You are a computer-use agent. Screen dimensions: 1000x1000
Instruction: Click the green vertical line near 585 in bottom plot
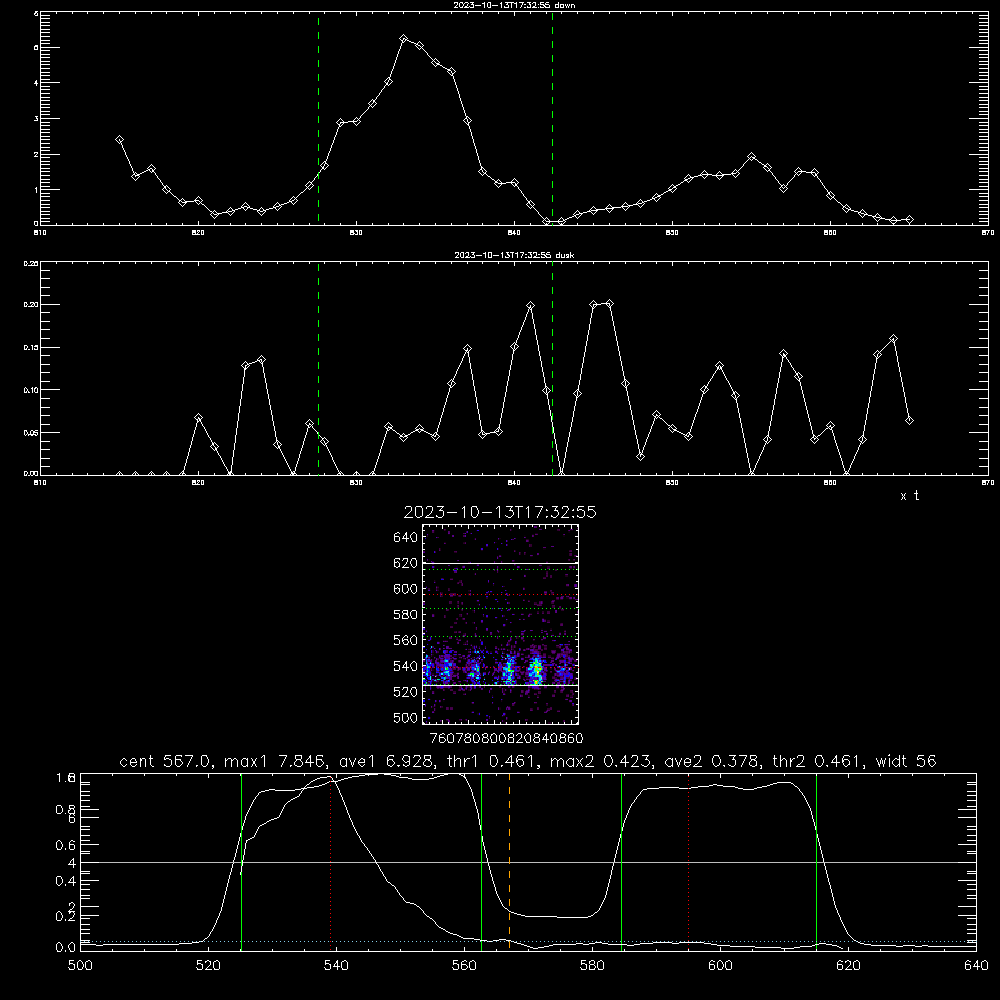[621, 861]
